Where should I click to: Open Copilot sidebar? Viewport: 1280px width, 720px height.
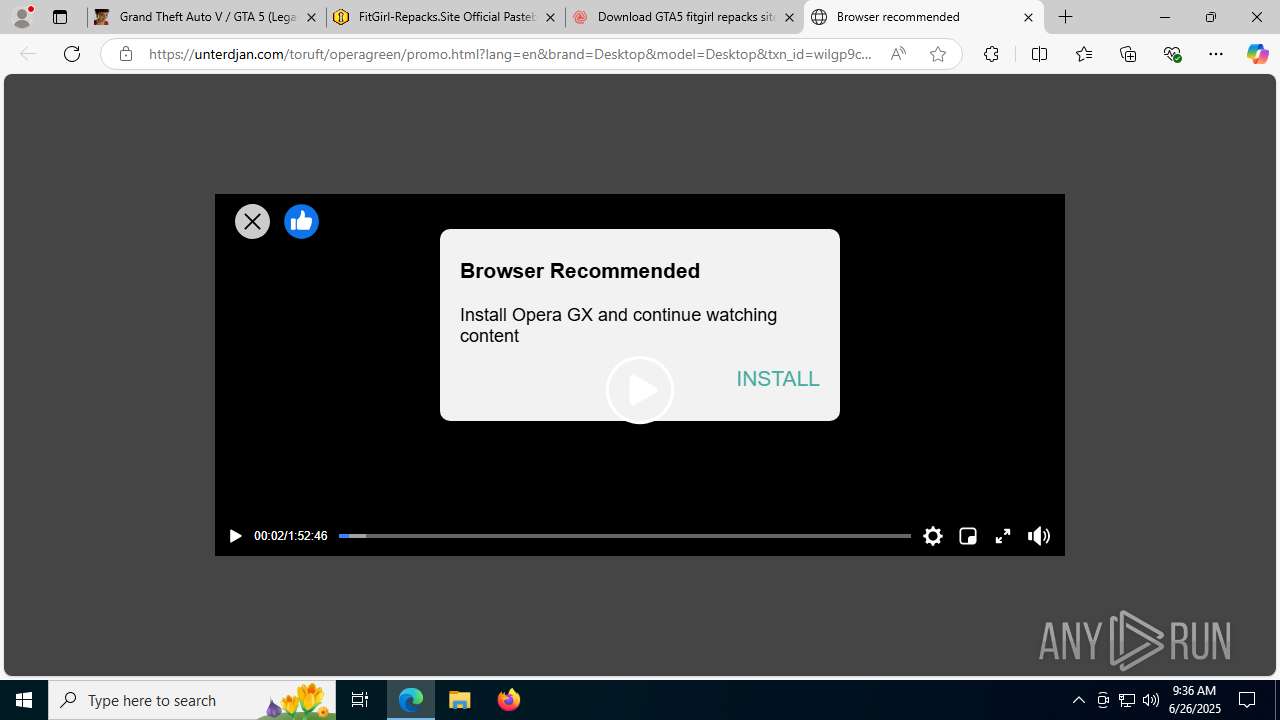tap(1257, 54)
